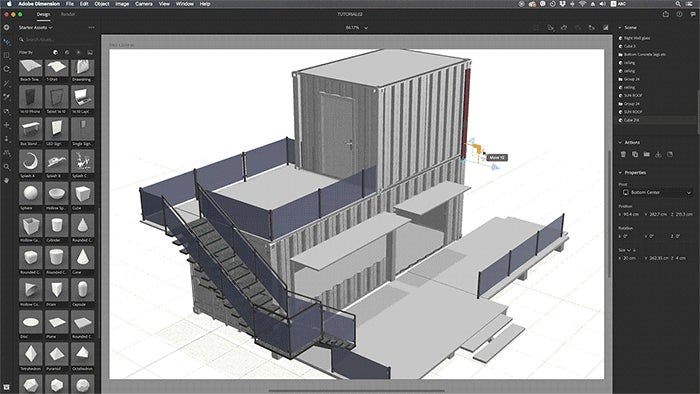
Task: Click the Search Assets field
Action: (x=57, y=40)
